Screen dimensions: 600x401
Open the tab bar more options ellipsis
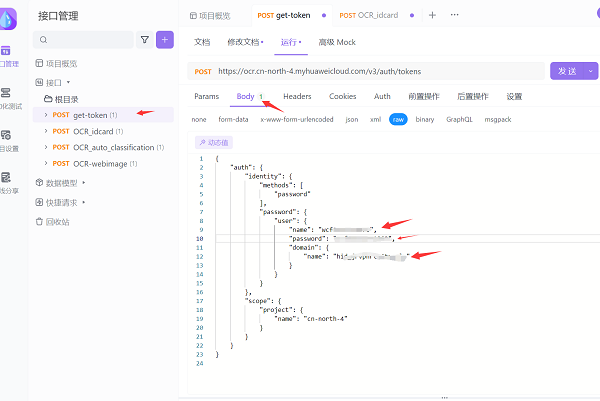(x=455, y=15)
